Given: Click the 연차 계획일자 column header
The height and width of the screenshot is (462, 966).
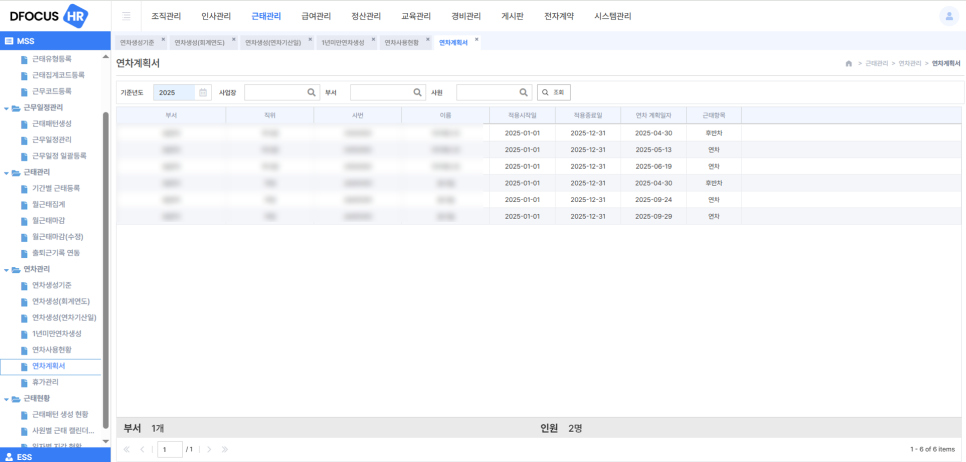Looking at the screenshot, I should 654,115.
